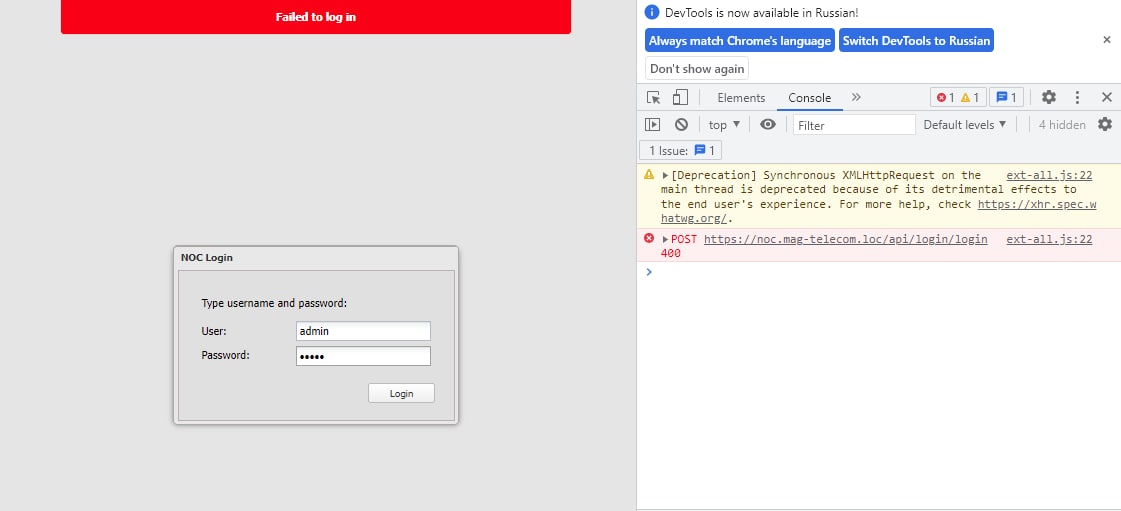This screenshot has height=511, width=1121.
Task: Clear the console with the ban icon
Action: [681, 124]
